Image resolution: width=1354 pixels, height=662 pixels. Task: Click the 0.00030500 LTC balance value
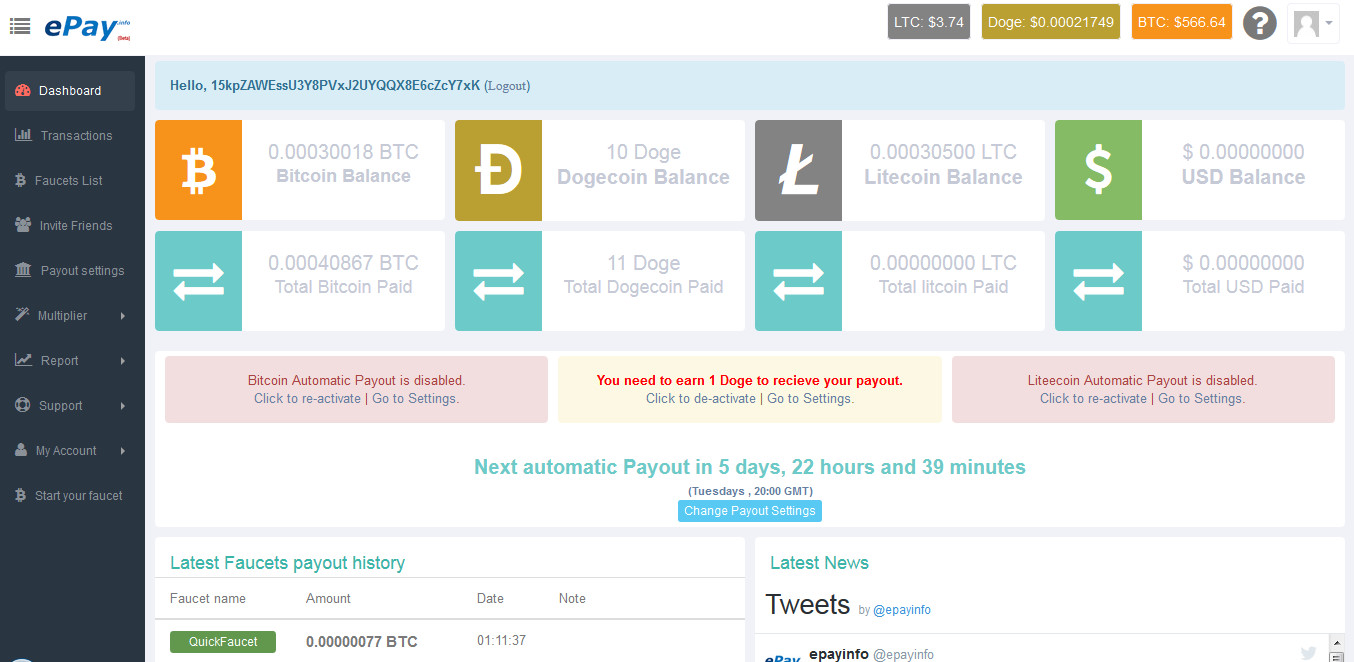click(943, 152)
